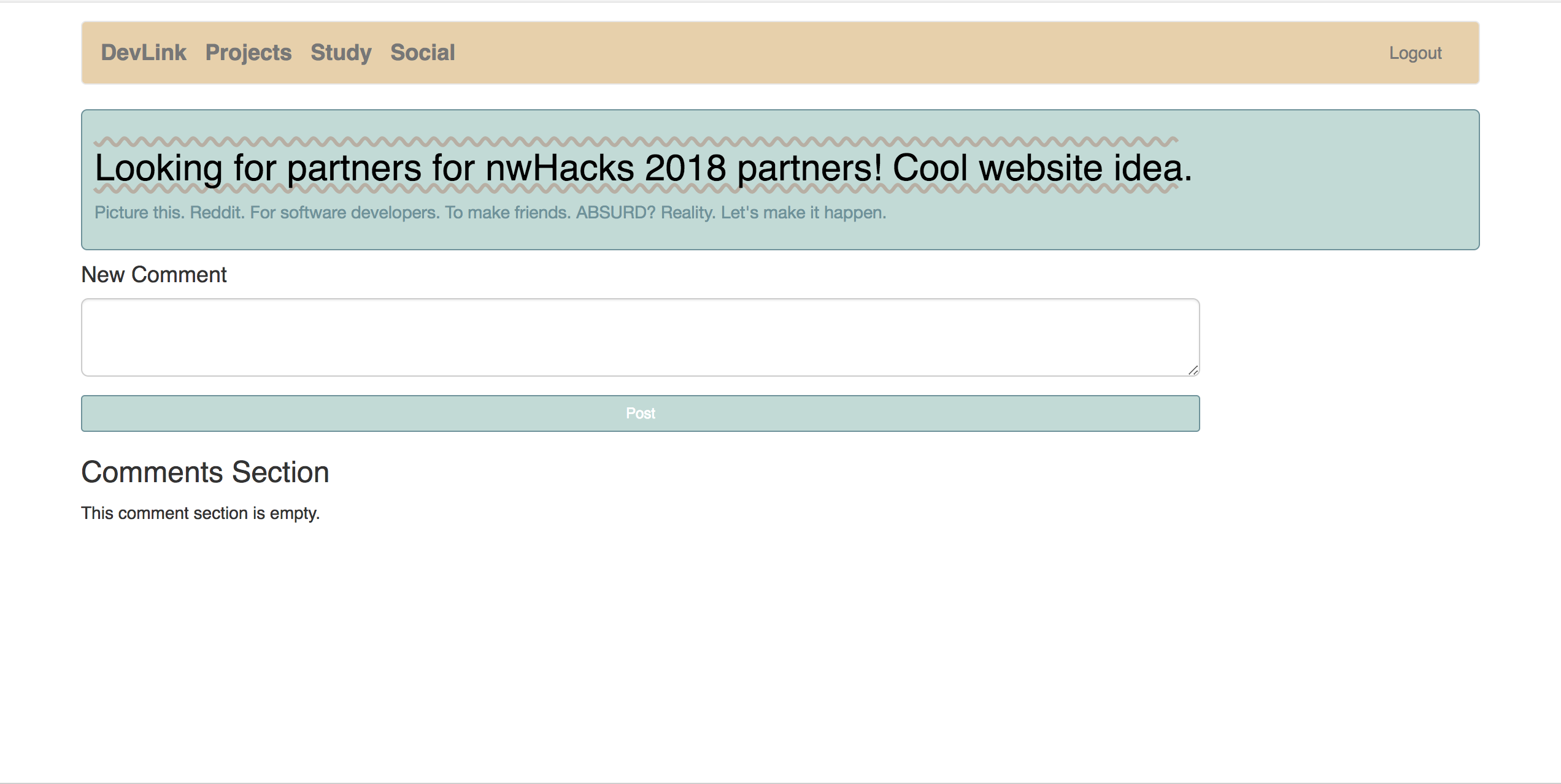Switch to the Social page
1561x784 pixels.
[x=423, y=53]
